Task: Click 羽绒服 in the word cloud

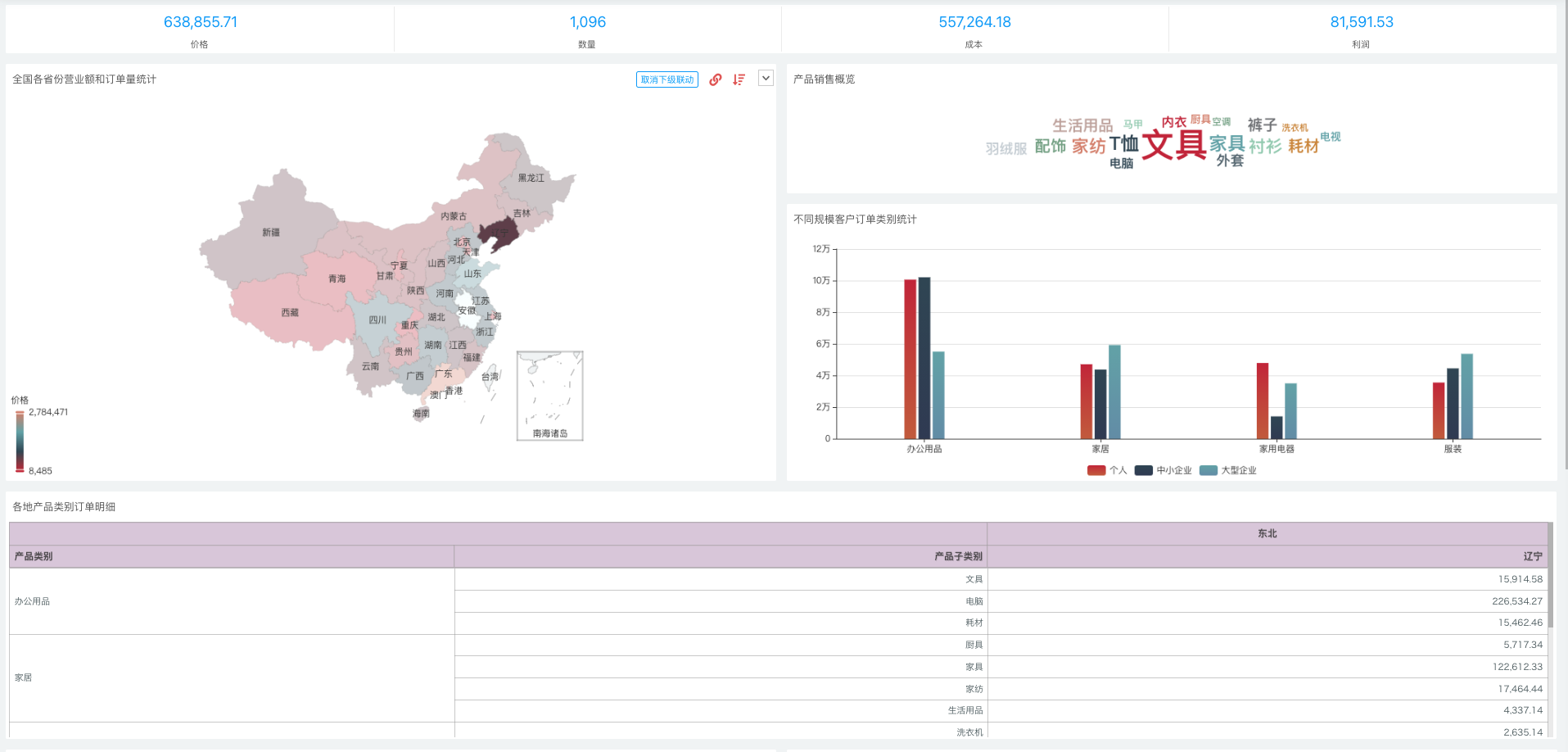Action: click(x=1006, y=148)
